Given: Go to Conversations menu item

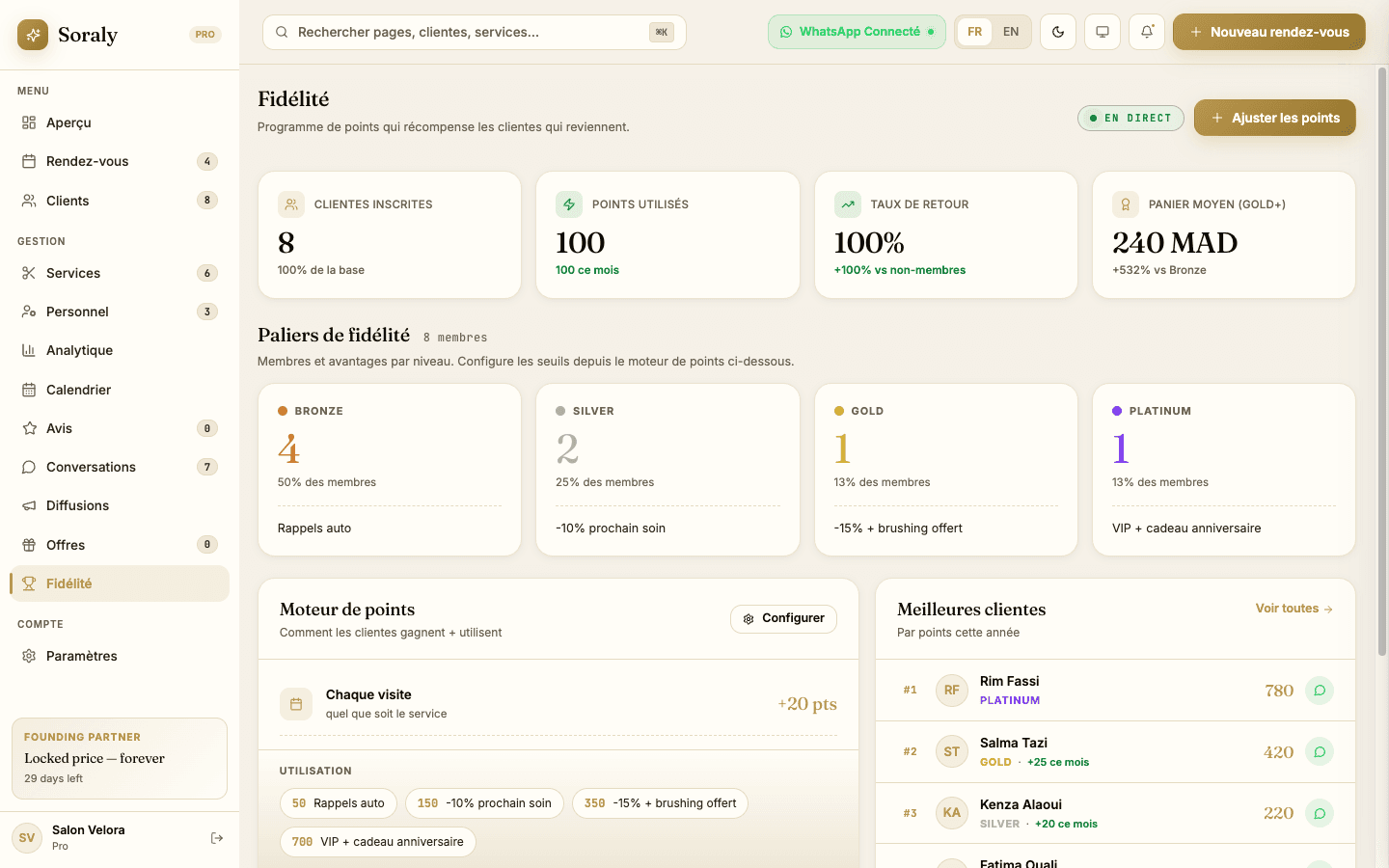Looking at the screenshot, I should [x=91, y=467].
